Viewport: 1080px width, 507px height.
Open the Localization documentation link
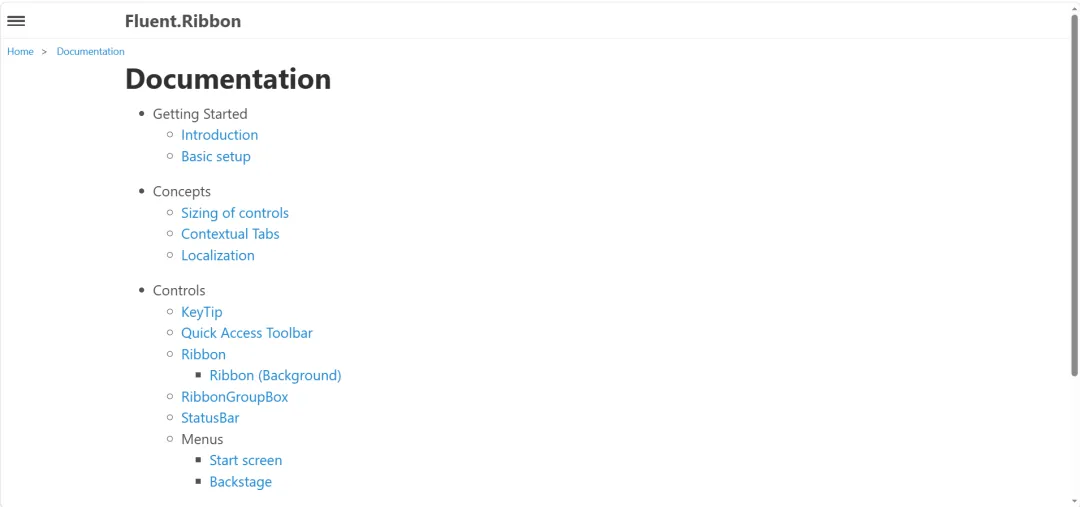(x=218, y=256)
